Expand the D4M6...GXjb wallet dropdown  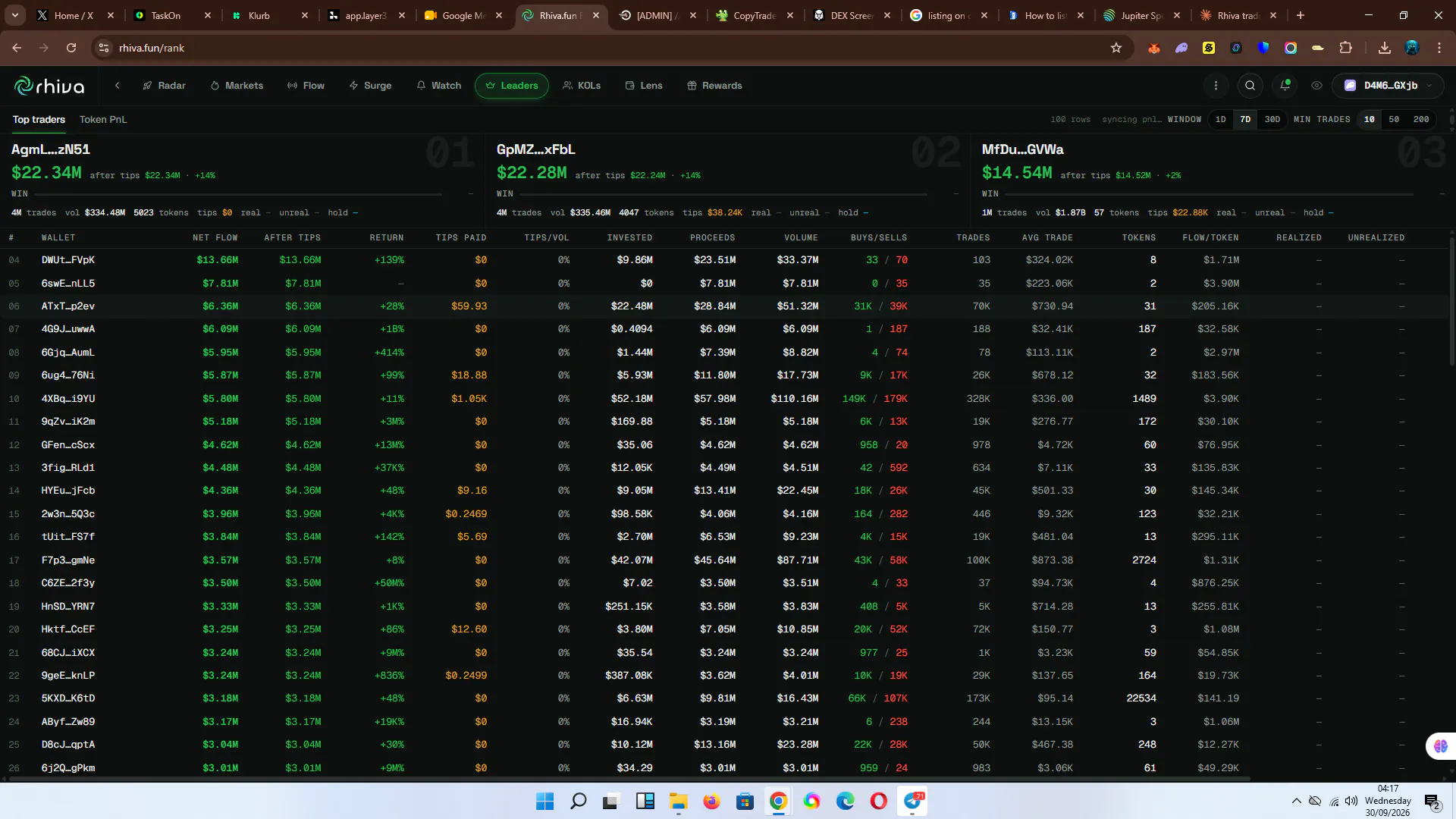click(1388, 86)
